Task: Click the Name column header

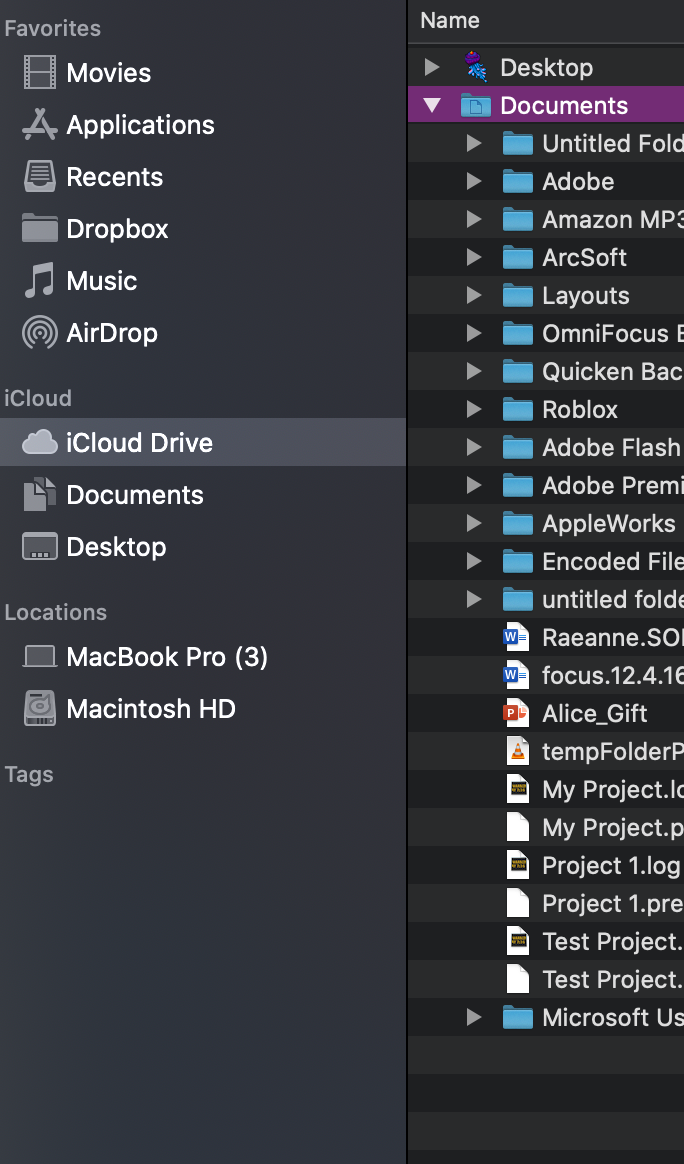Action: point(450,20)
